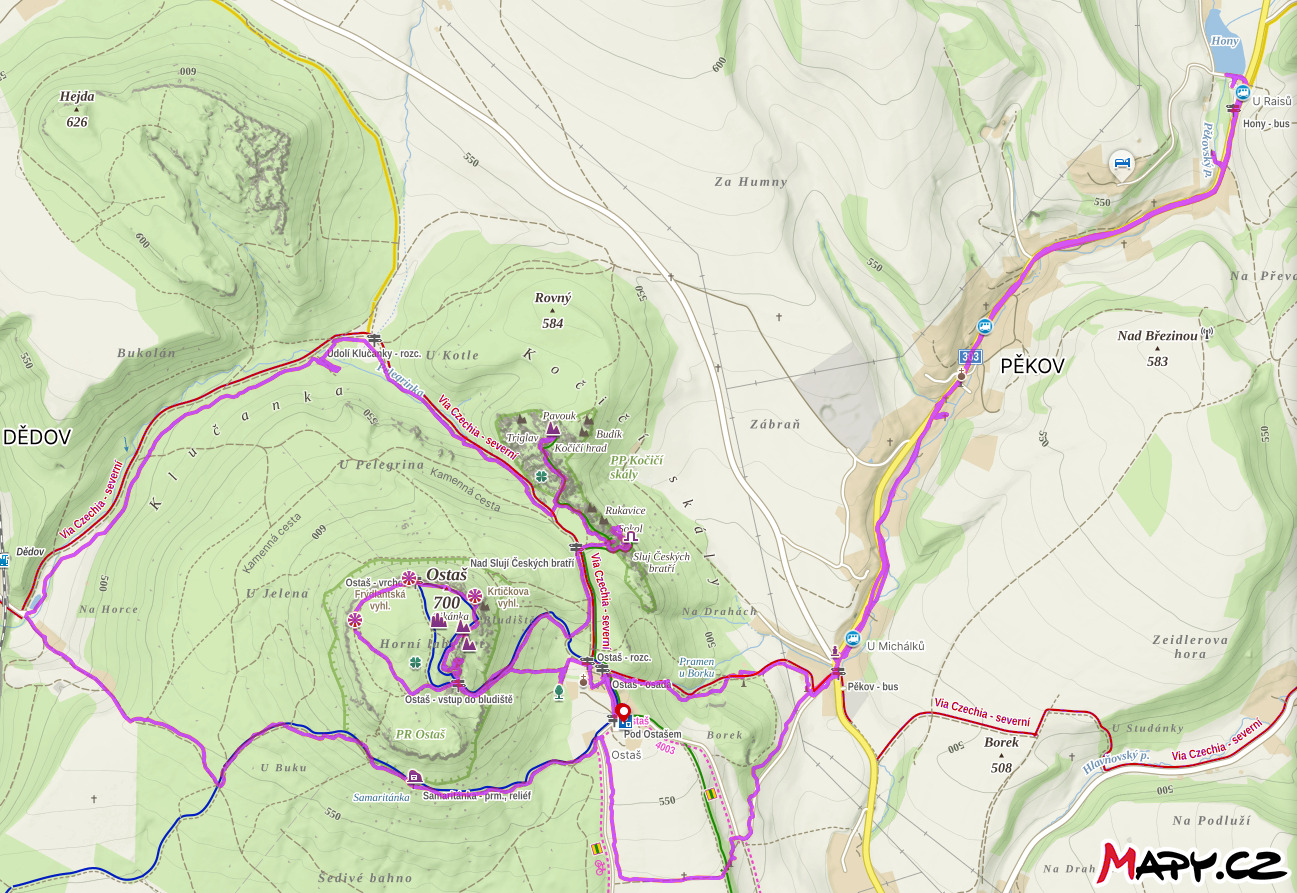Click the Frýdlantská vyhl. viewpoint icon
The height and width of the screenshot is (893, 1297).
click(x=354, y=620)
